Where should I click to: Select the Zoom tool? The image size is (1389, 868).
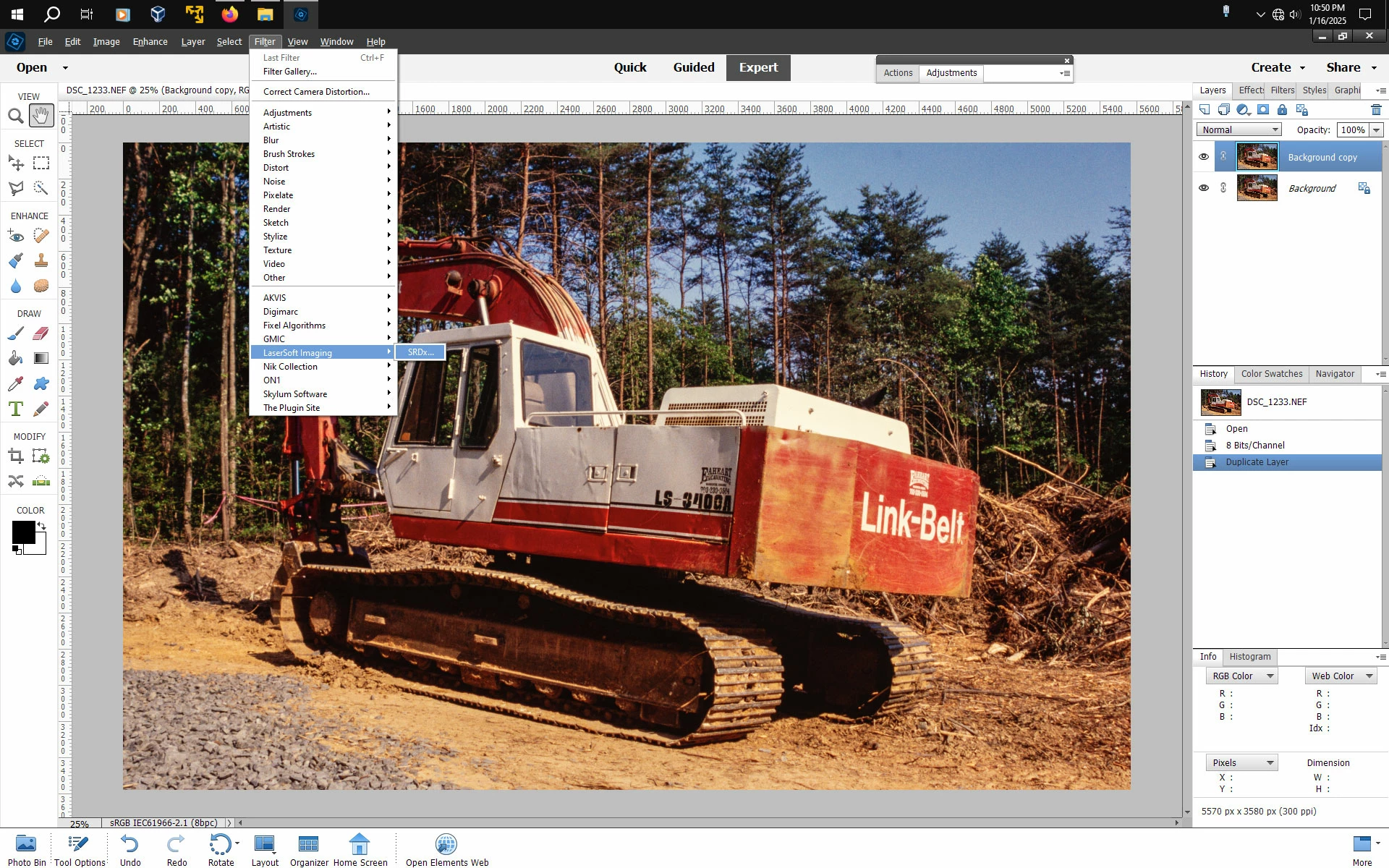tap(15, 116)
